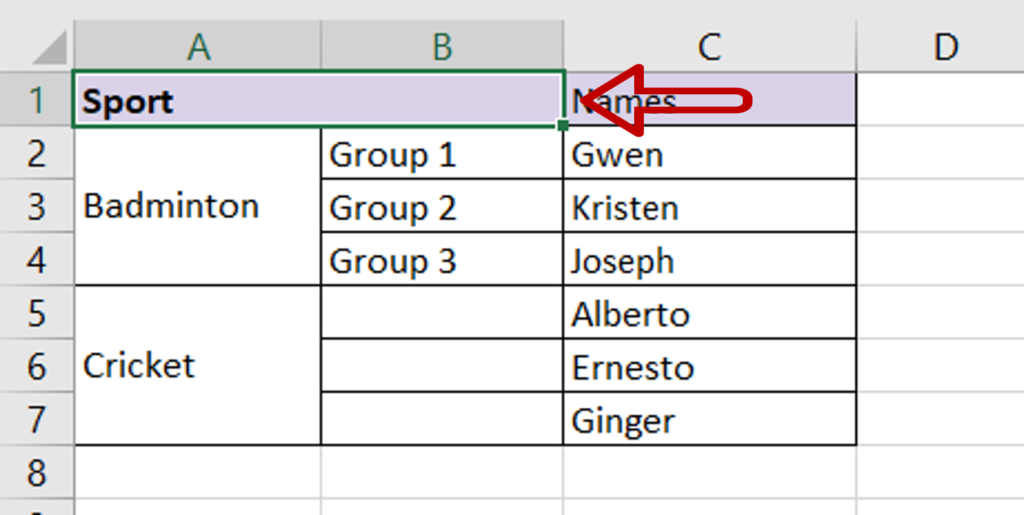
Task: Select row 5 header
Action: 37,312
